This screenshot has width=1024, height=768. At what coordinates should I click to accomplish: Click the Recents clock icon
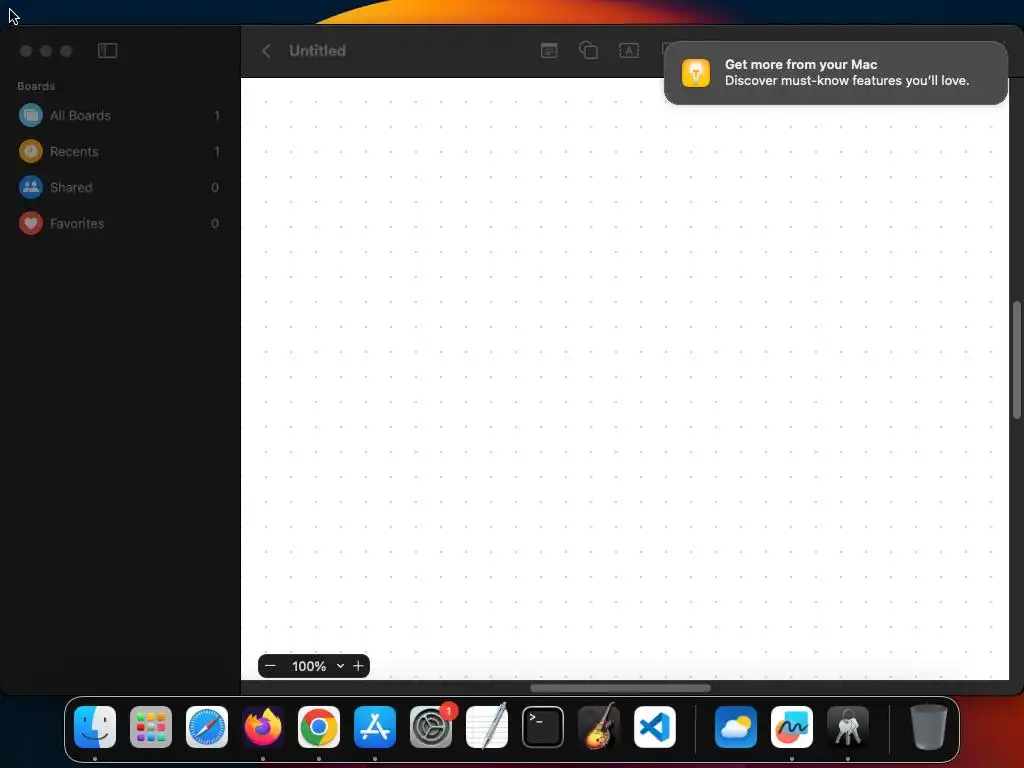coord(31,152)
